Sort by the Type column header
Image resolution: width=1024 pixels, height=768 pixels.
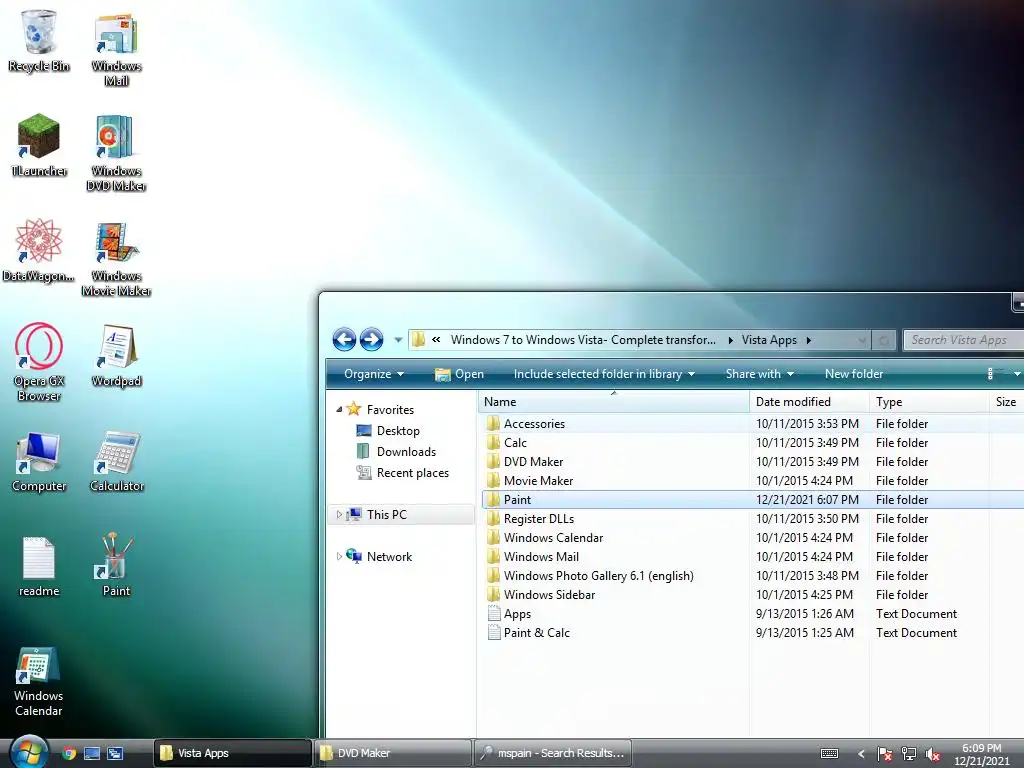(x=929, y=402)
